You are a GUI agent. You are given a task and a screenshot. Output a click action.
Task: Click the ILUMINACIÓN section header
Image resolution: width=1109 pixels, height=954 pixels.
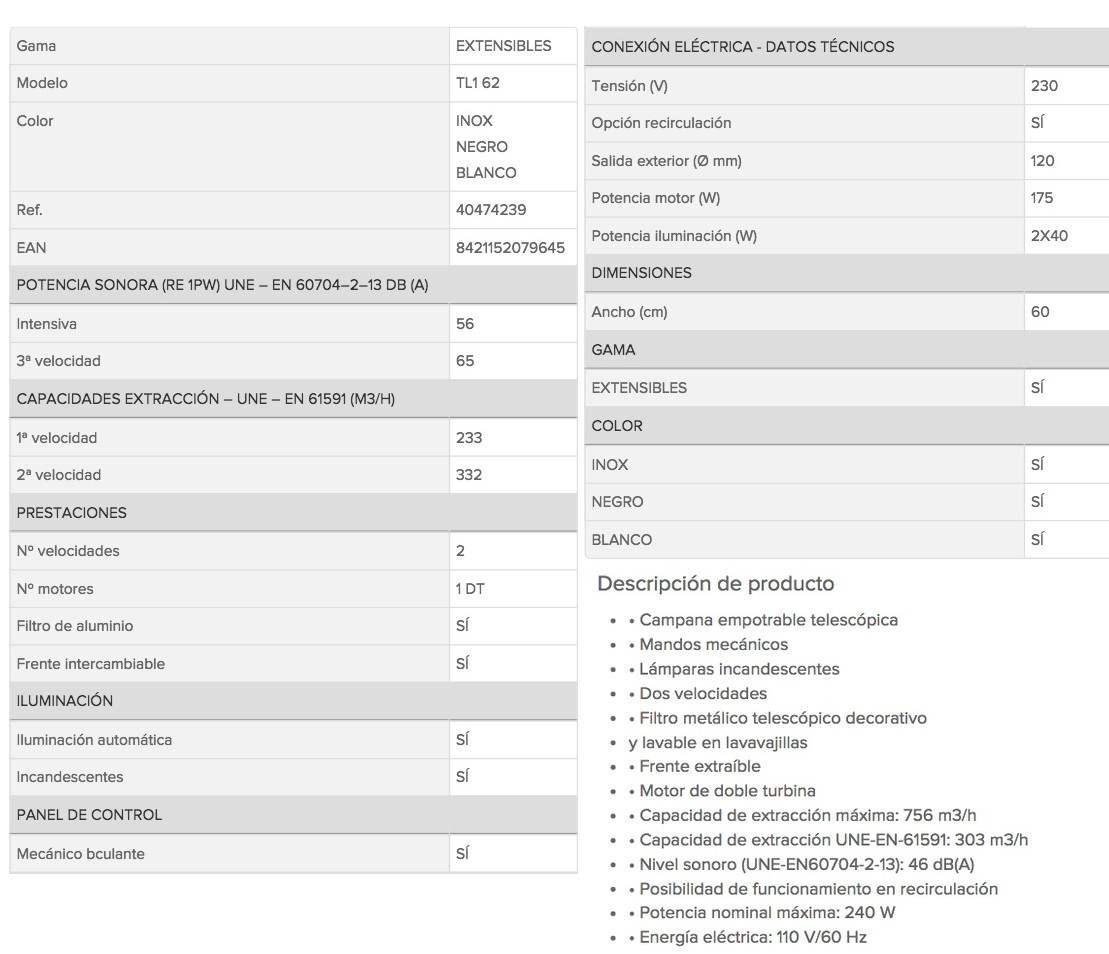pos(294,701)
